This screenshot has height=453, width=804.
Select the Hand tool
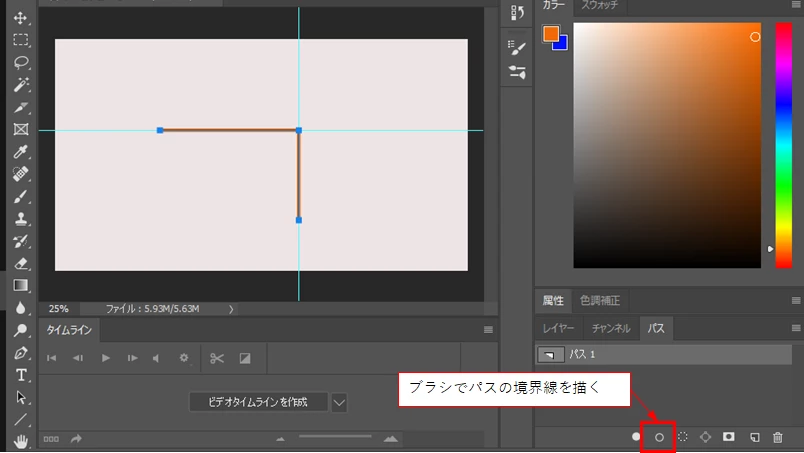click(x=21, y=441)
